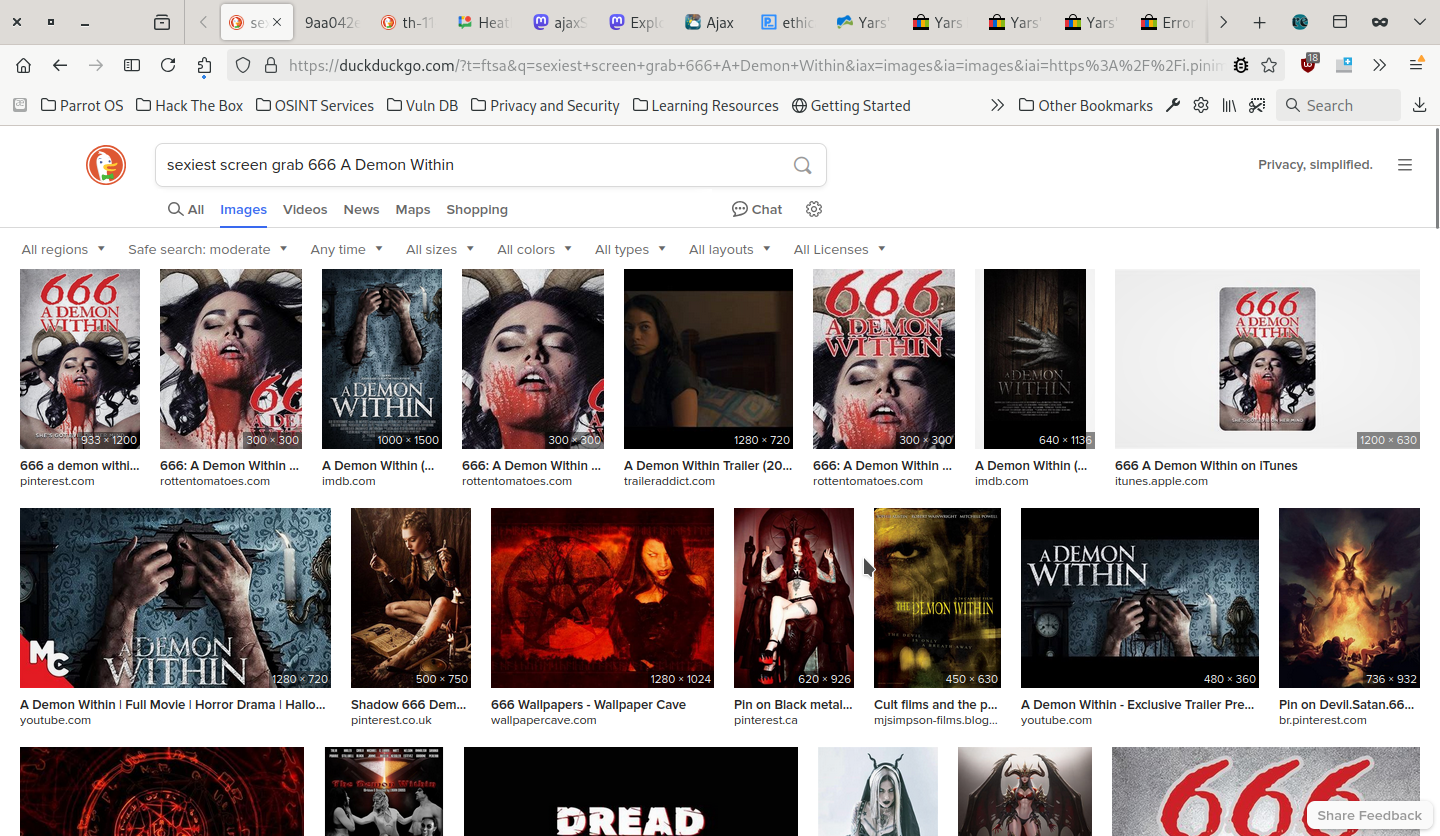The width and height of the screenshot is (1440, 836).
Task: Click the extensions puzzle icon
Action: pyautogui.click(x=204, y=65)
